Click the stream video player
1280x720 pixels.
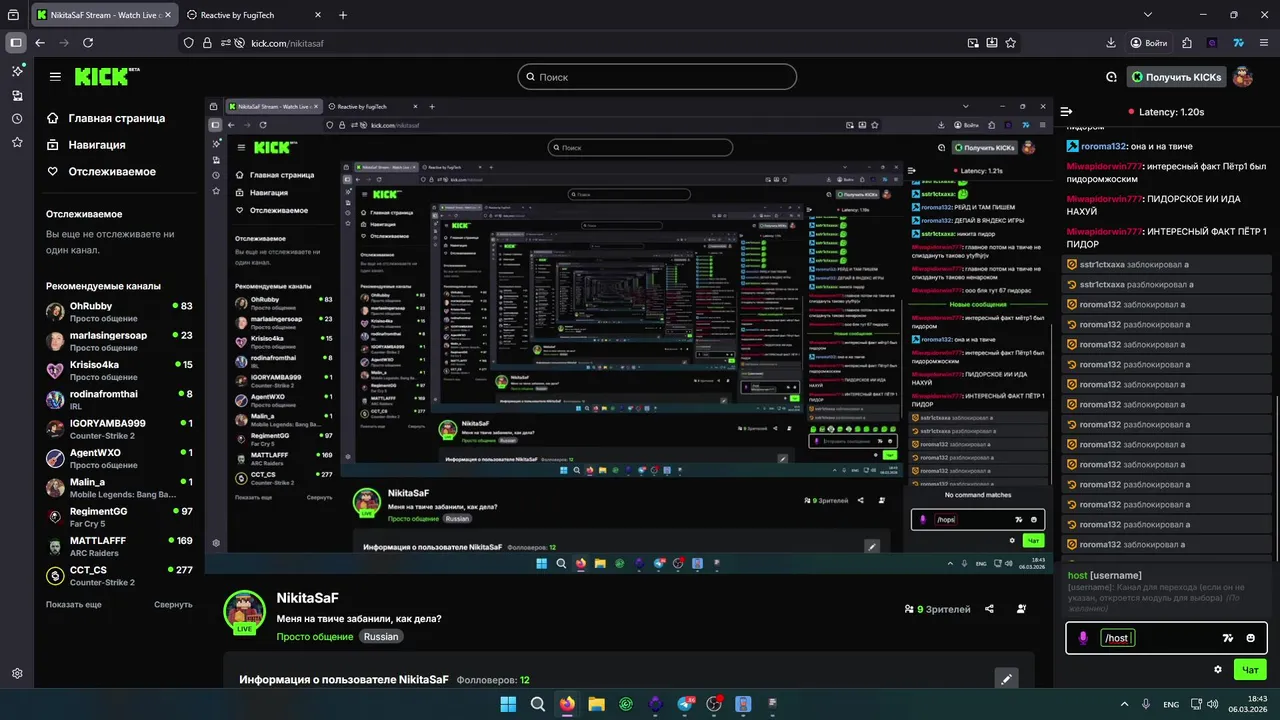click(628, 336)
